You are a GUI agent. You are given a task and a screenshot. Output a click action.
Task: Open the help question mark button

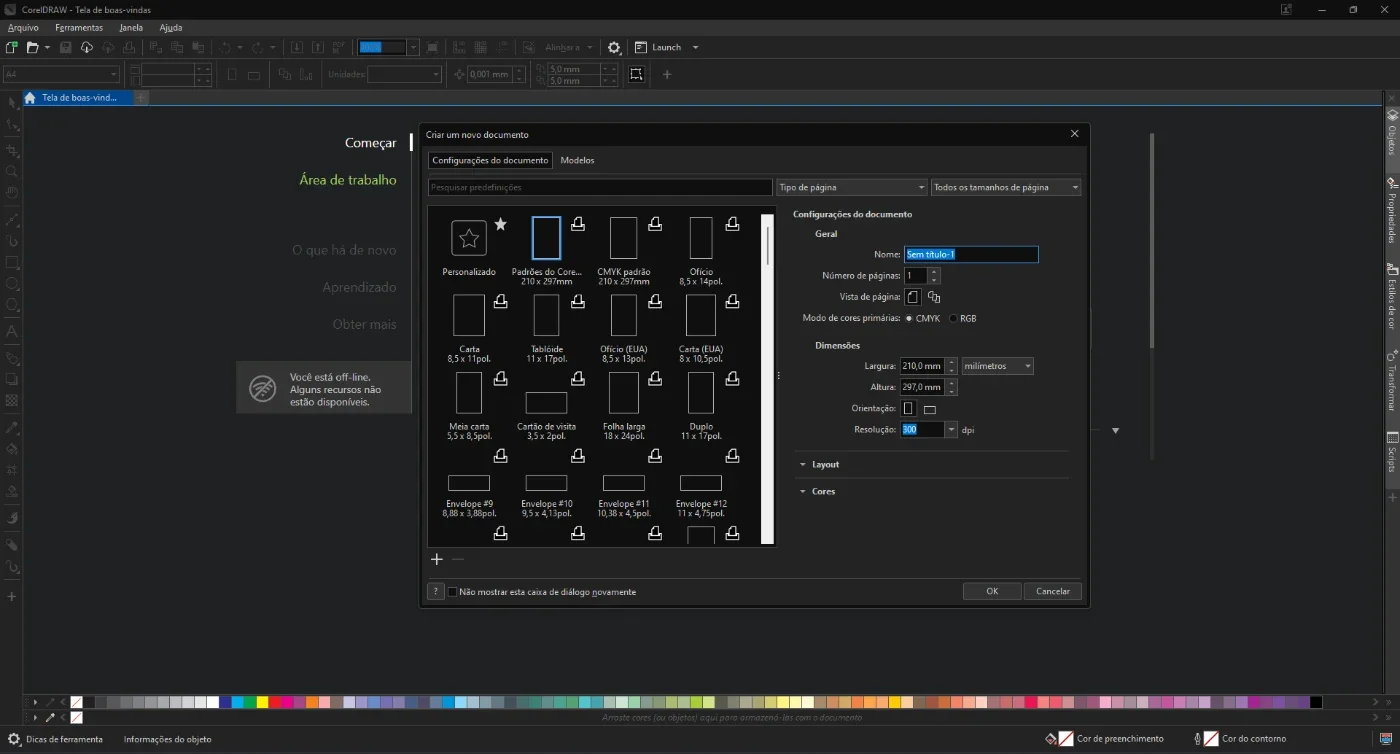point(436,591)
